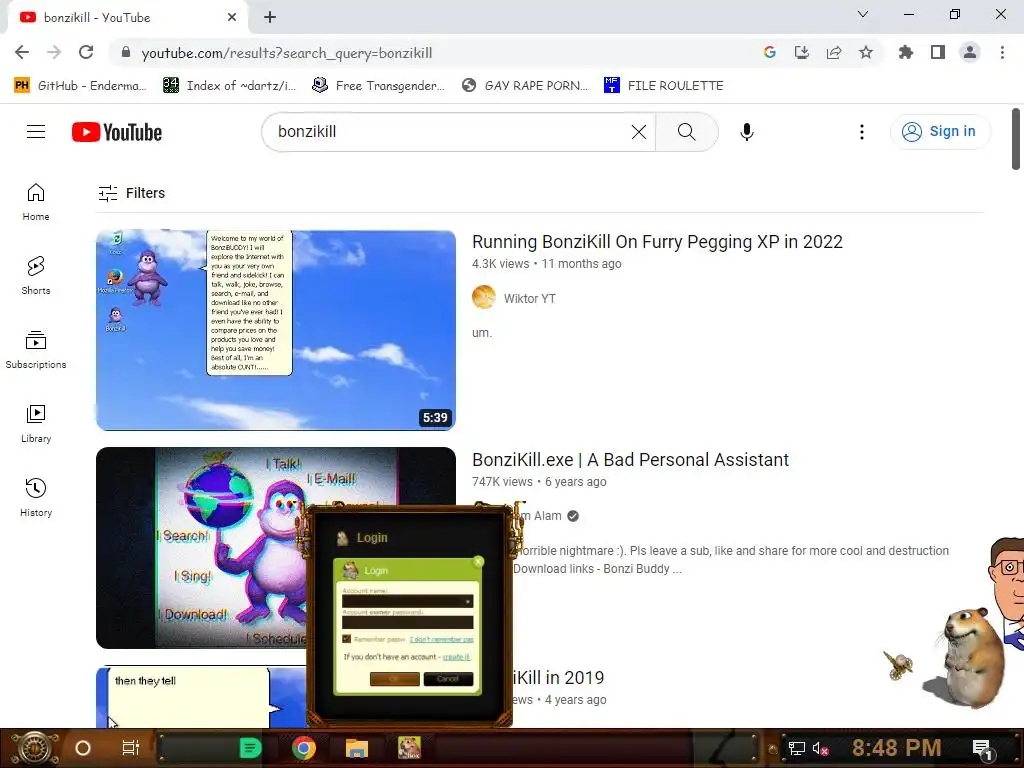The width and height of the screenshot is (1024, 768).
Task: Open the YouTube guide hamburger menu
Action: 36,132
